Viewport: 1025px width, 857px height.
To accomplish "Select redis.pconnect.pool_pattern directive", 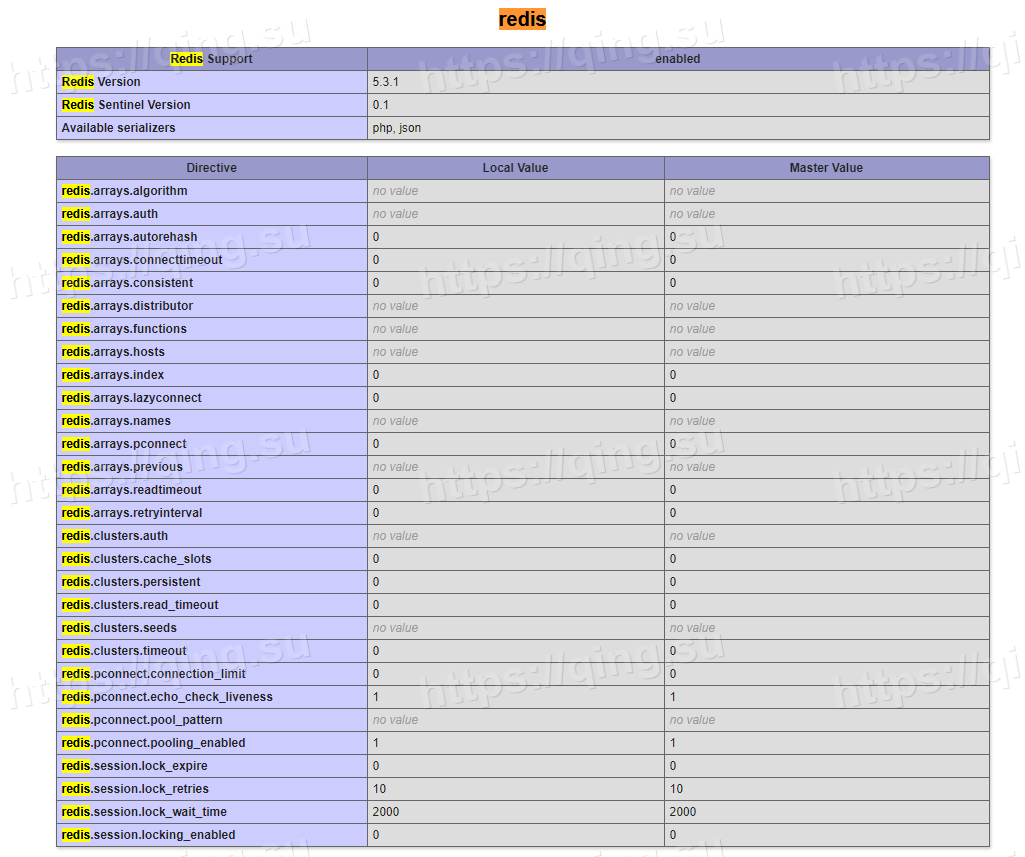I will (x=142, y=720).
